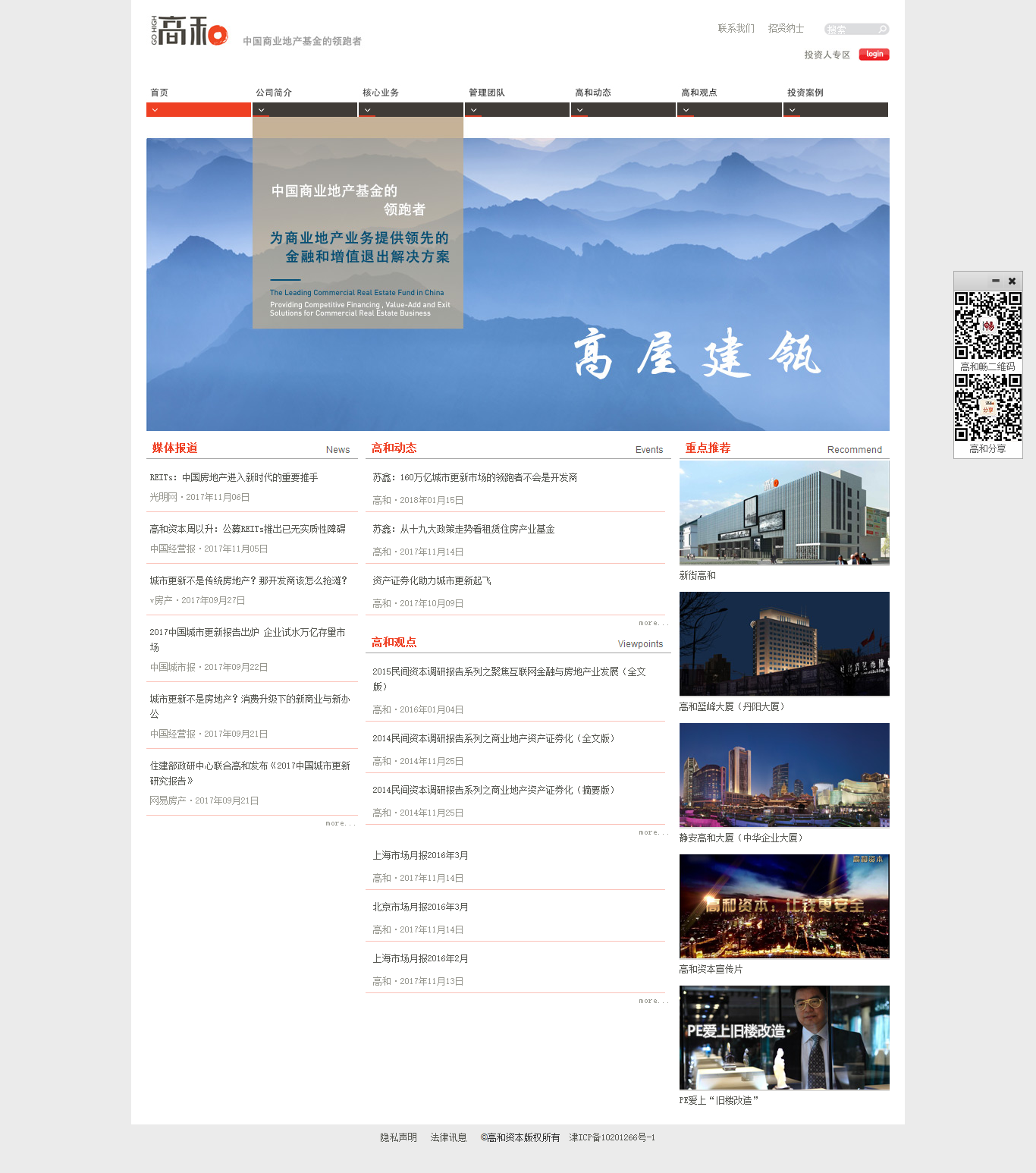Expand the 首页 dropdown chevron
This screenshot has height=1173, width=1036.
(x=155, y=110)
